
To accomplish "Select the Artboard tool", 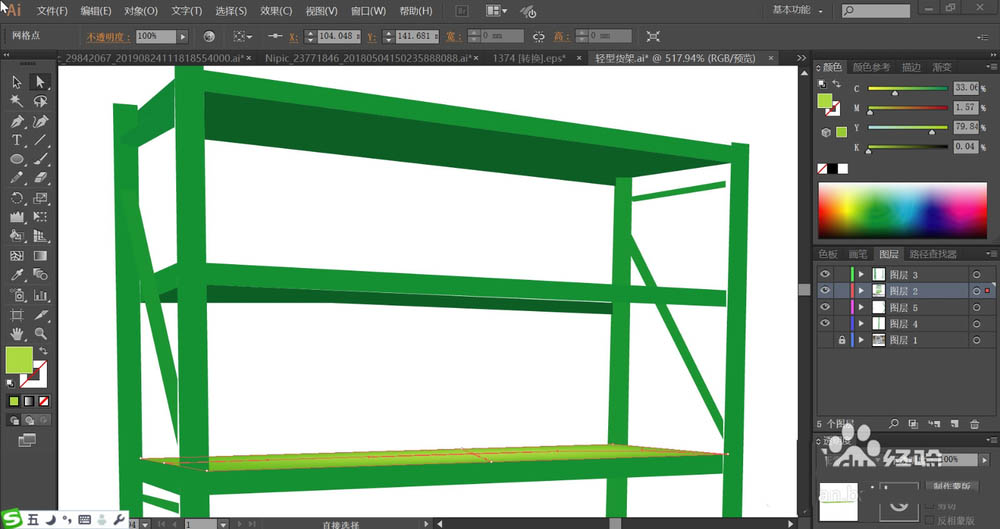I will (17, 315).
